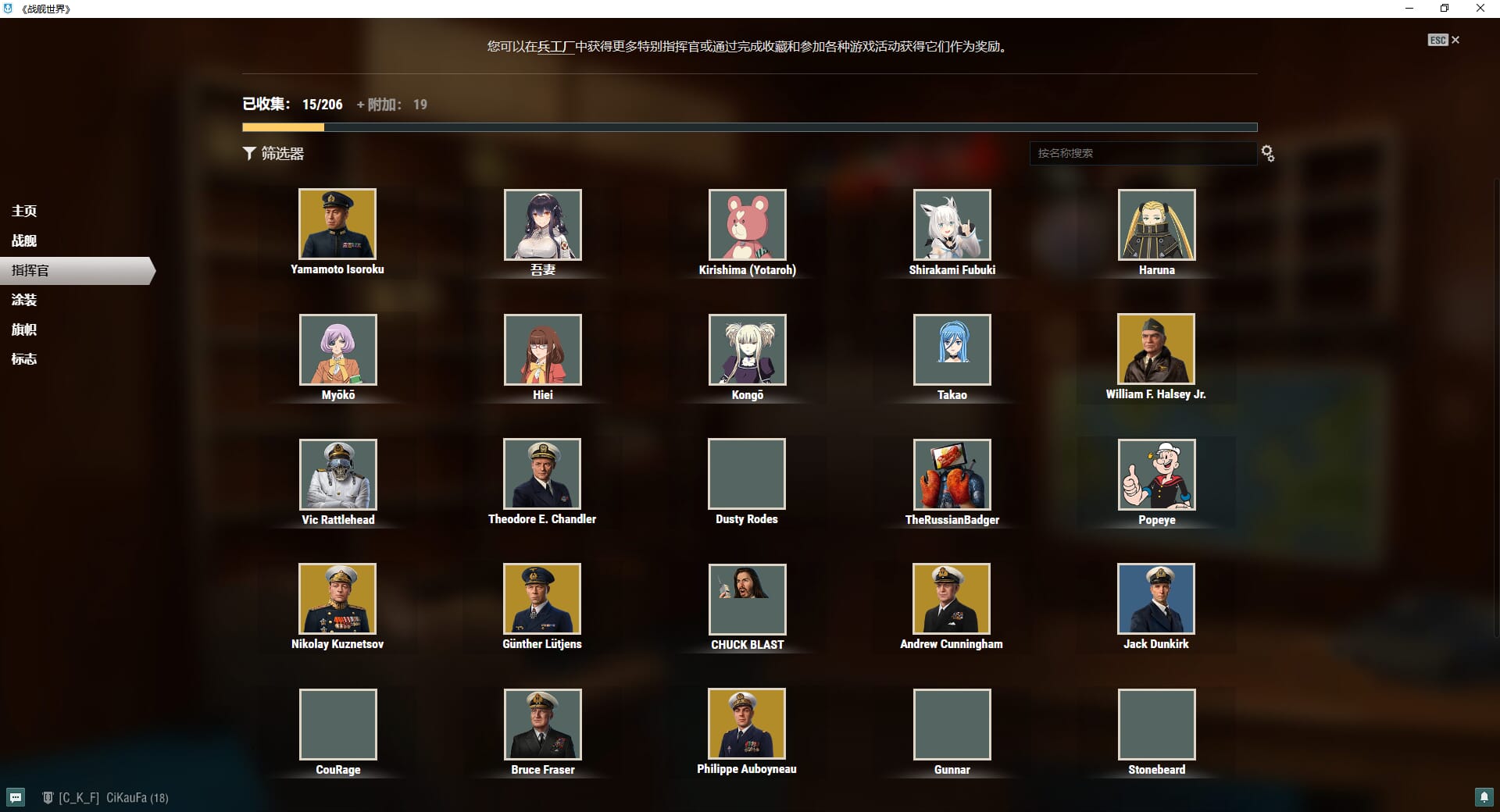Image resolution: width=1500 pixels, height=812 pixels.
Task: Open the 涂装 section
Action: 24,300
